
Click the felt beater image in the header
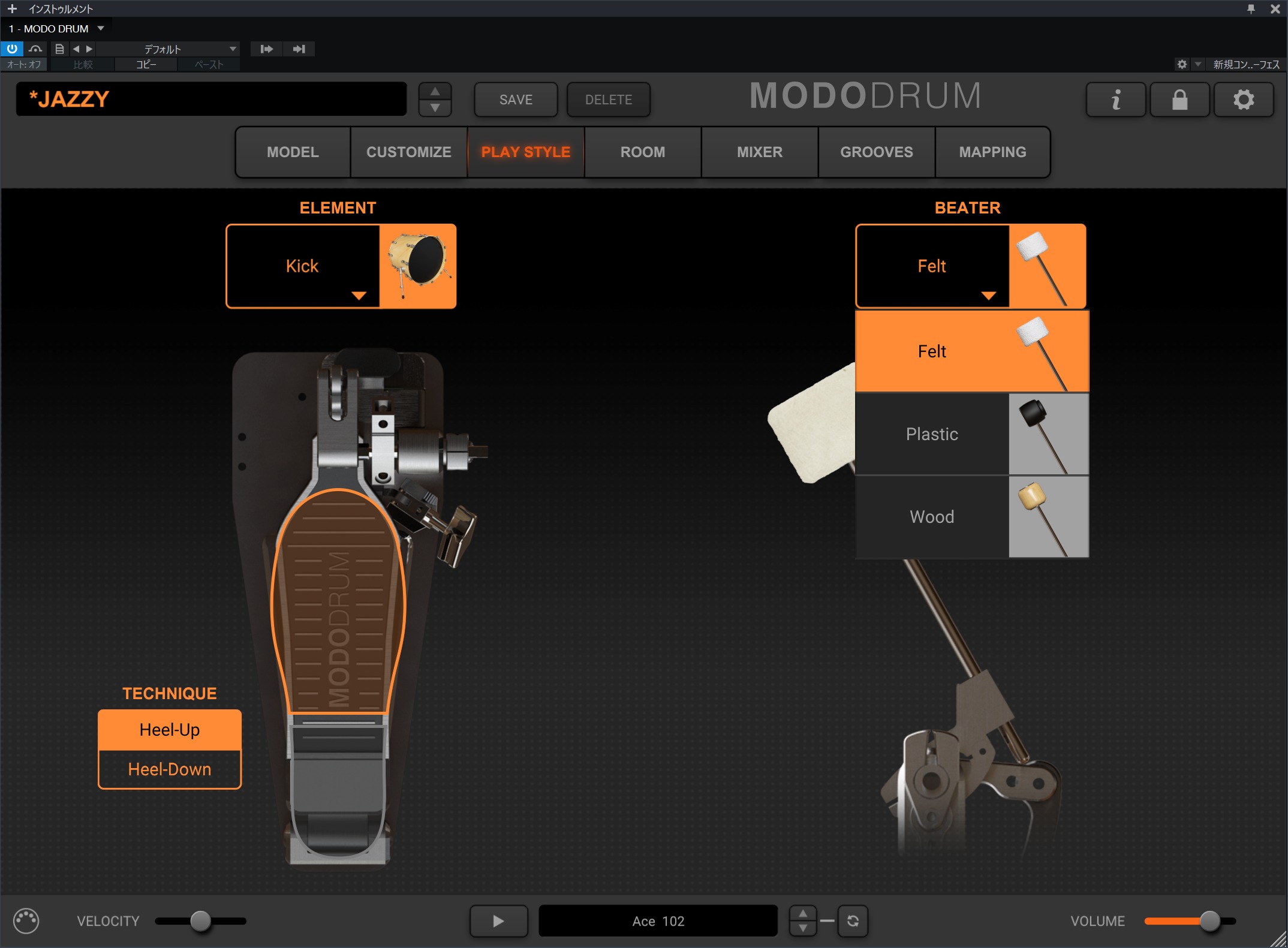click(1047, 266)
